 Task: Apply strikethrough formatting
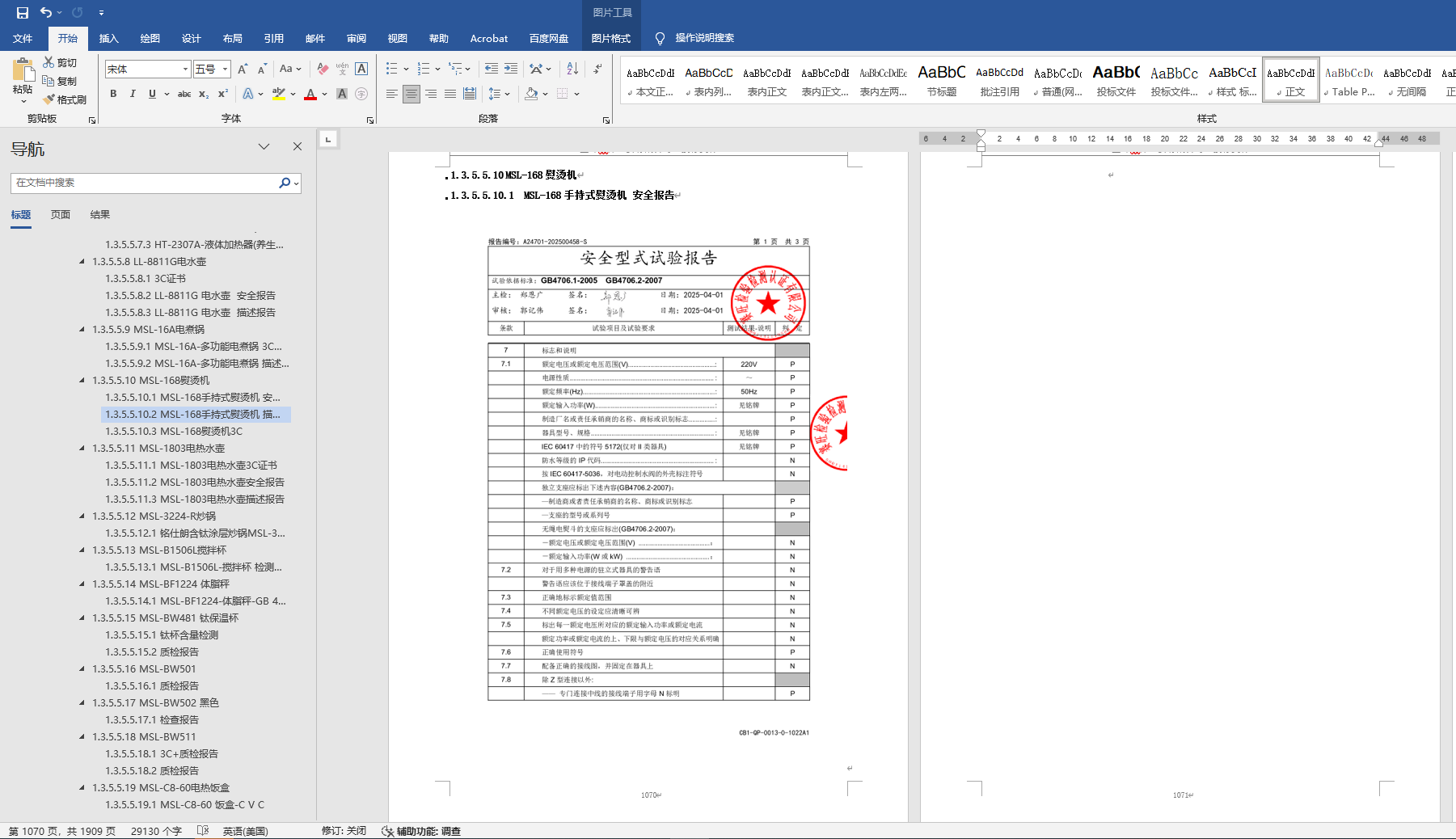184,94
